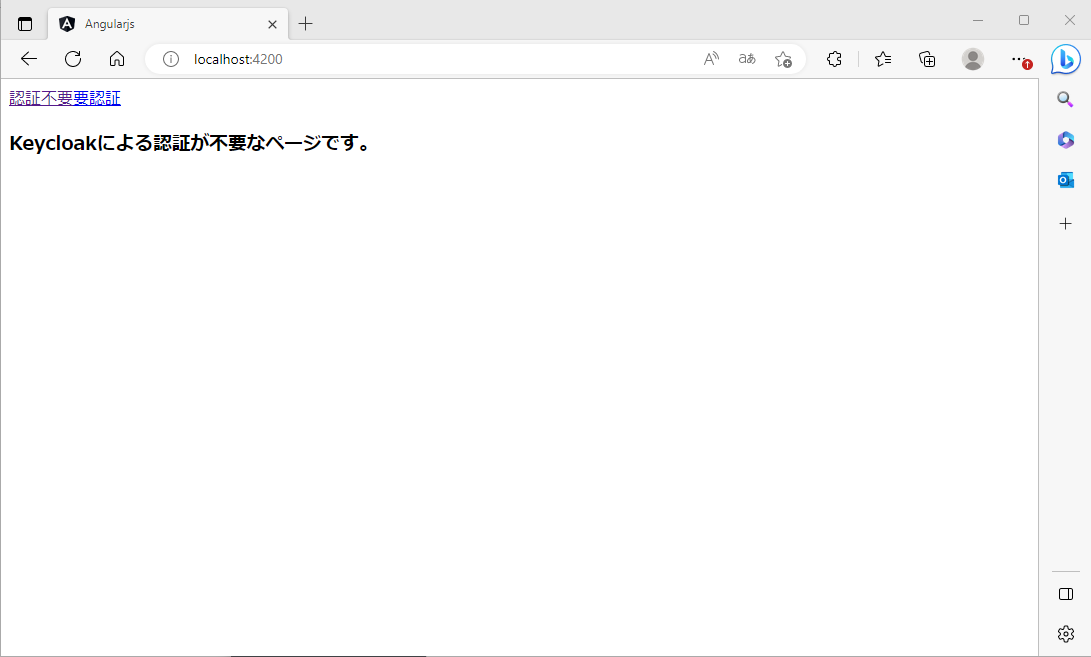
Task: Read aloud the current page
Action: point(710,59)
